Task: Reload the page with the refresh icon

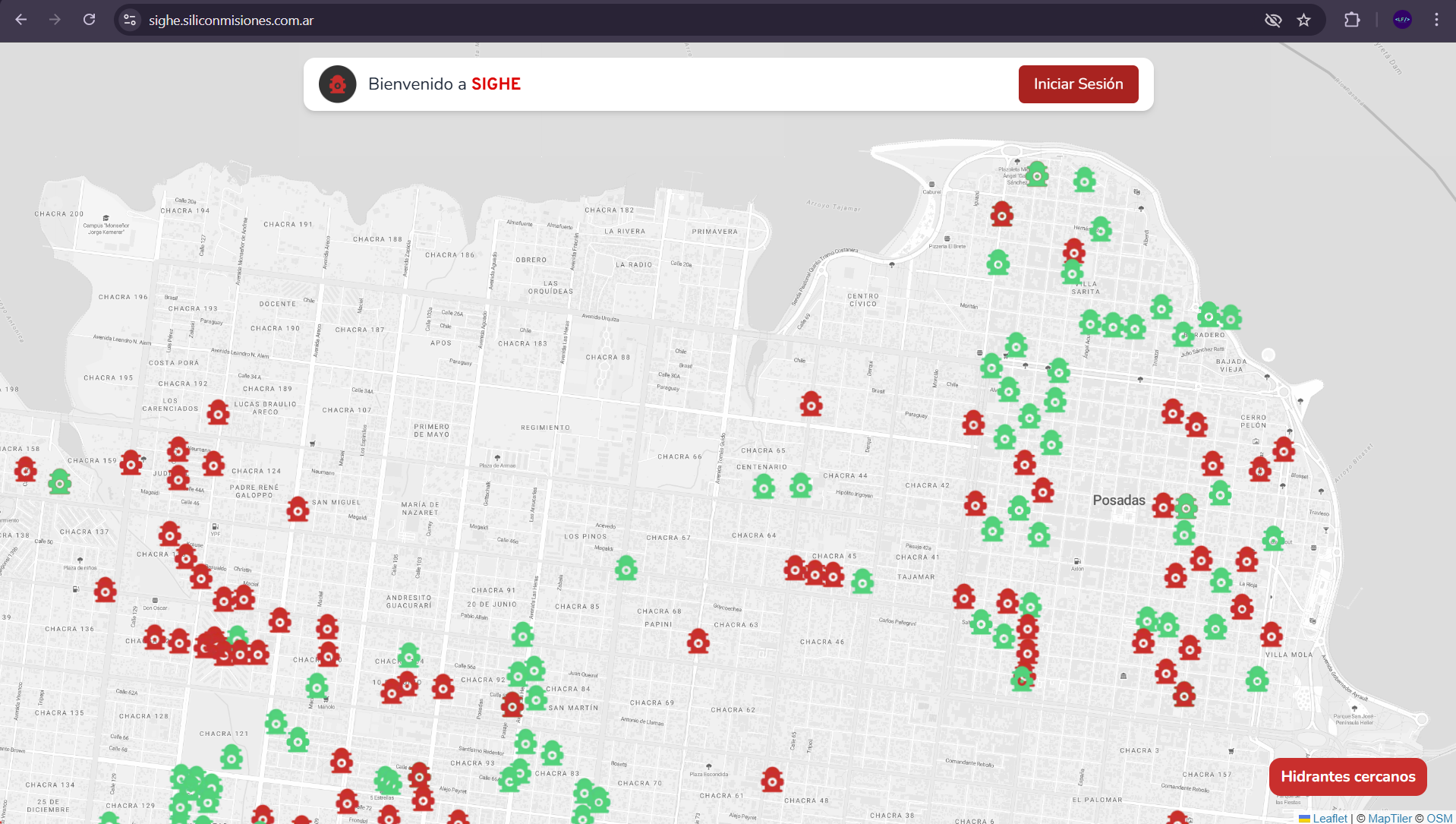Action: (89, 20)
